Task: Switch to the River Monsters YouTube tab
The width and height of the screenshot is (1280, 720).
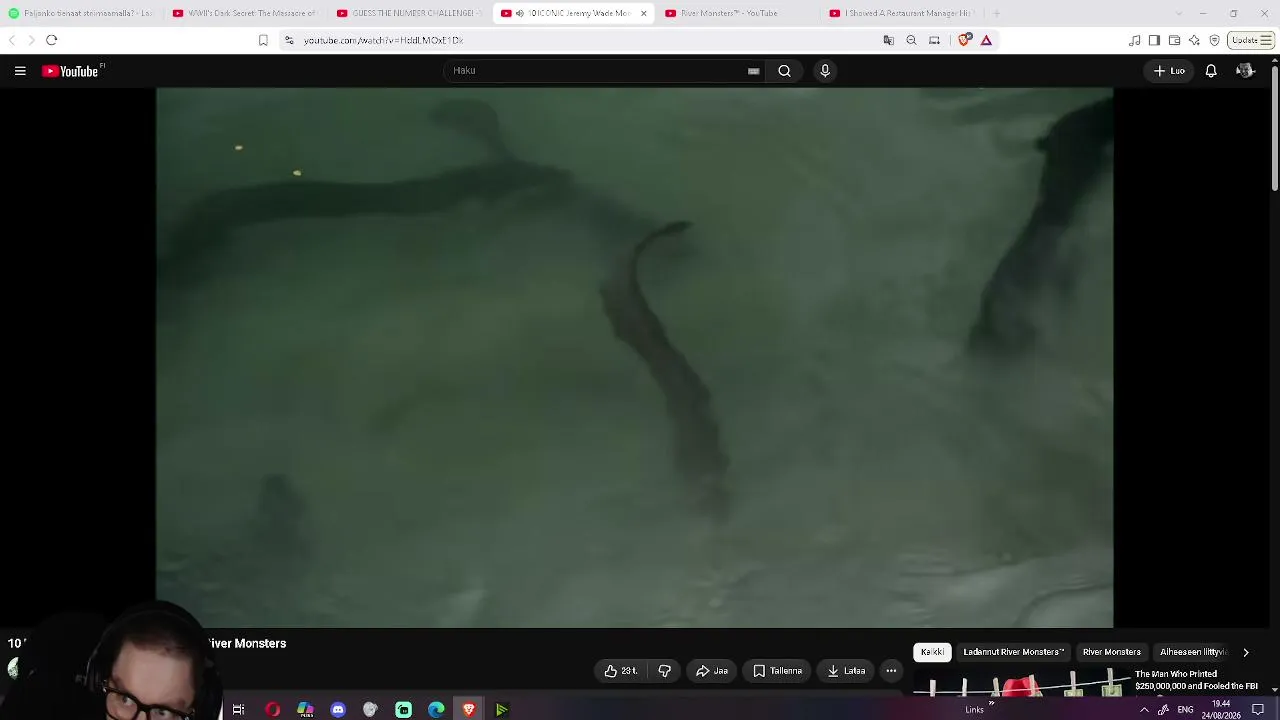Action: coord(738,13)
